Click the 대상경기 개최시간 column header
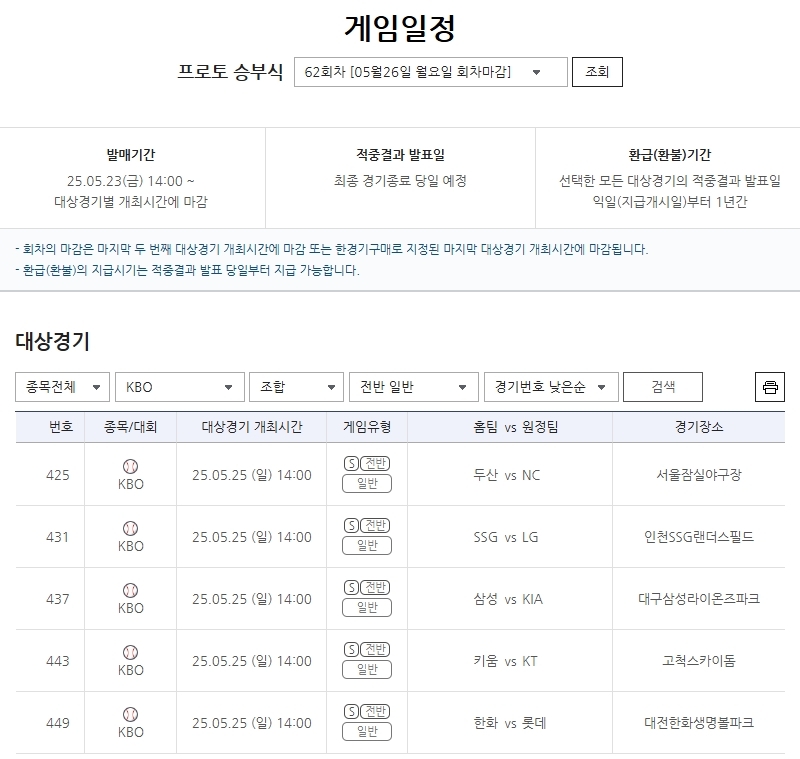The width and height of the screenshot is (800, 759). 251,427
